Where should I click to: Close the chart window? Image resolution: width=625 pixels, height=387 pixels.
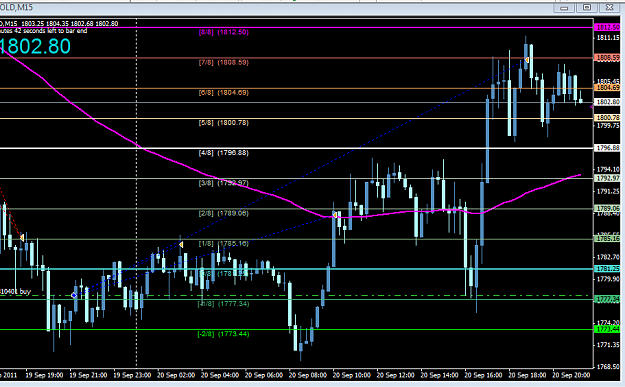click(609, 8)
